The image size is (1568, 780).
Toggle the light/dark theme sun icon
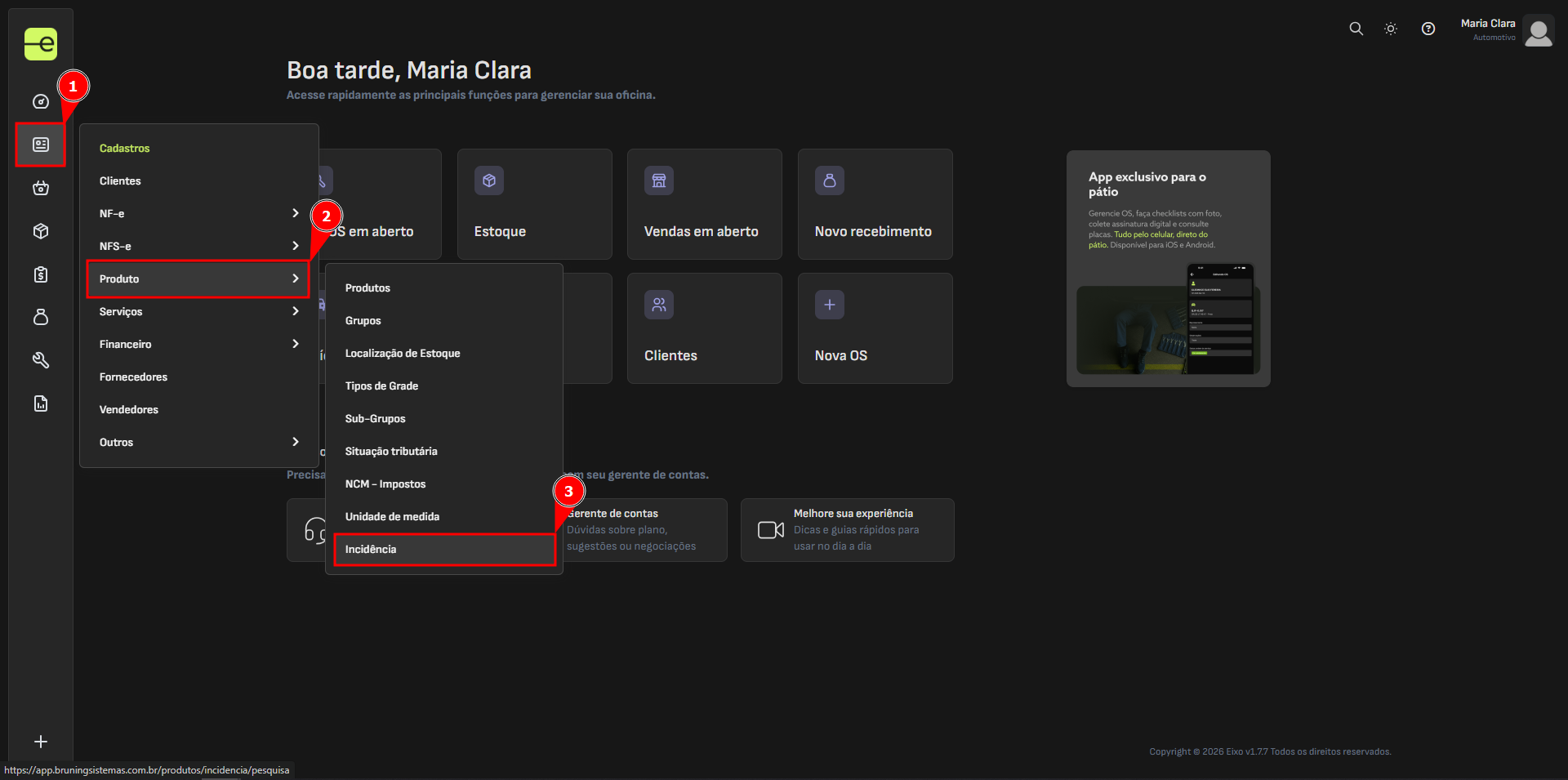[1391, 29]
